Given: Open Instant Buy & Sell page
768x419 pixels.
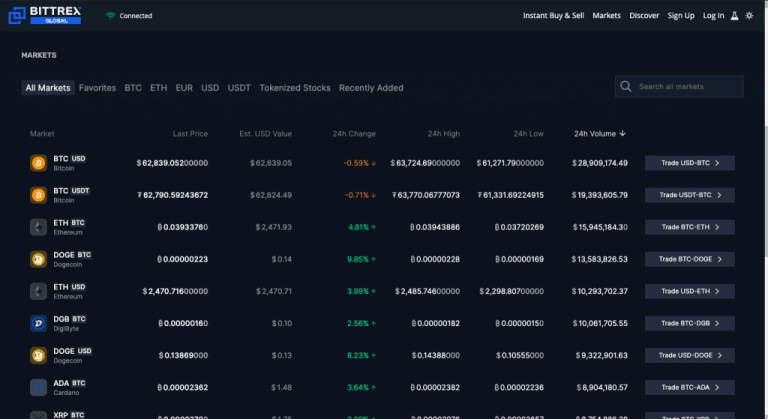Looking at the screenshot, I should [553, 16].
